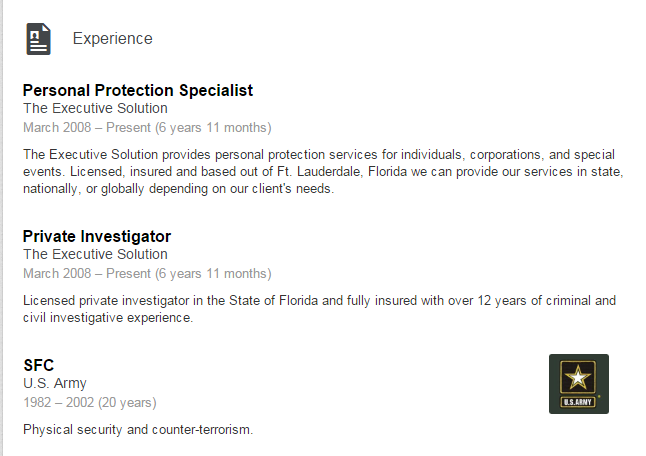This screenshot has width=646, height=456.
Task: Open the SFC position title
Action: (38, 365)
